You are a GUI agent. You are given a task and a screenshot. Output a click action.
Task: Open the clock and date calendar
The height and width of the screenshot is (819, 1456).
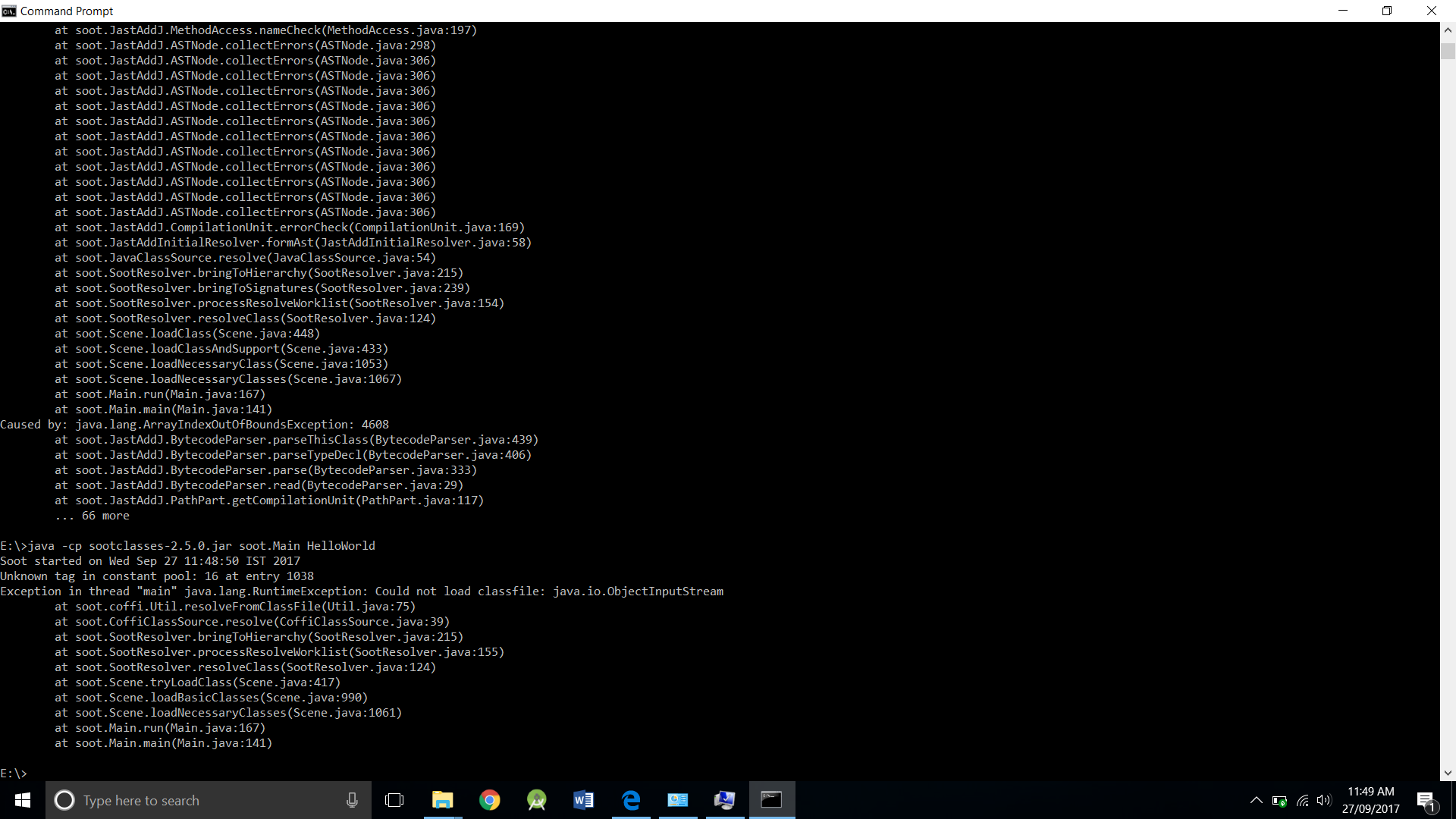pyautogui.click(x=1370, y=800)
